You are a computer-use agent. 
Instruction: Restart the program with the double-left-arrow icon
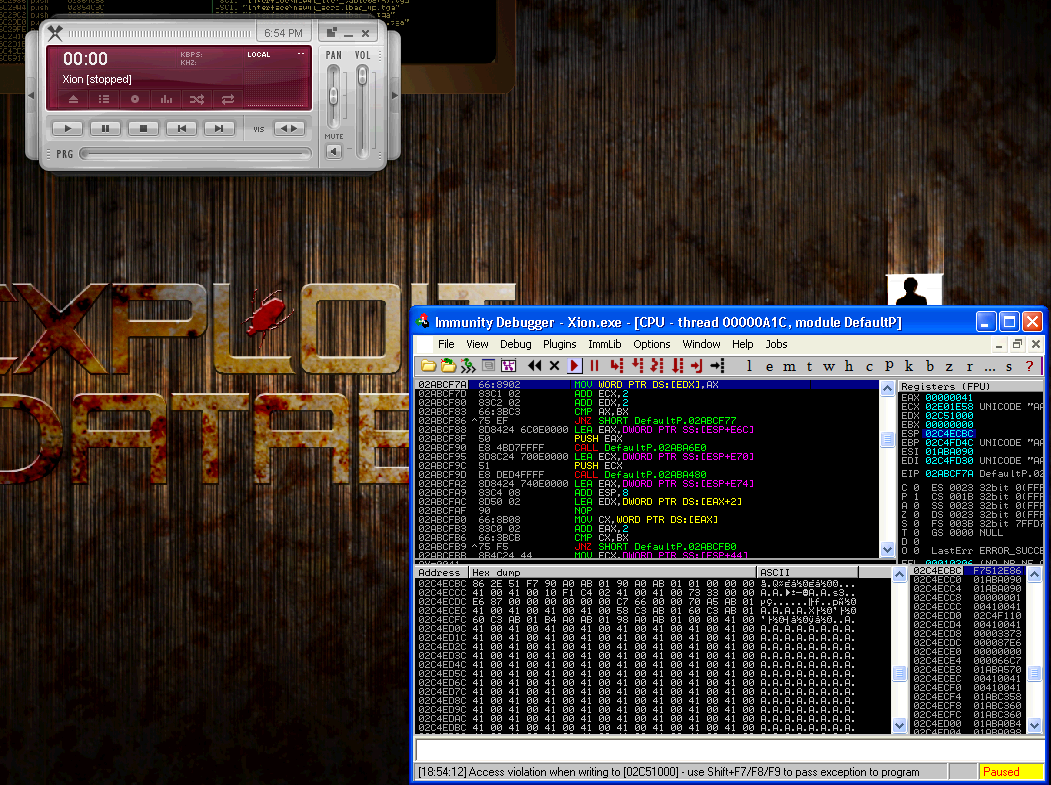534,366
